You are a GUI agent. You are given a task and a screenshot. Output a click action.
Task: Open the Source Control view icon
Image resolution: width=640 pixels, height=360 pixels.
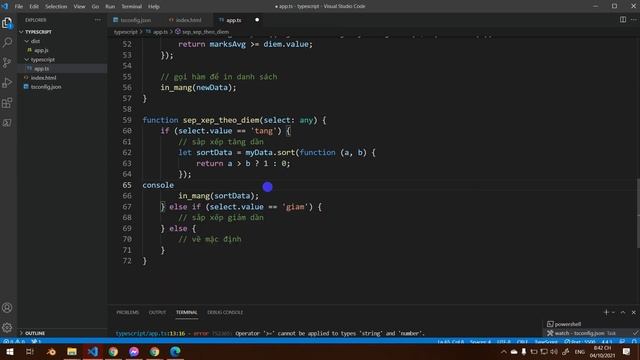coord(7,62)
